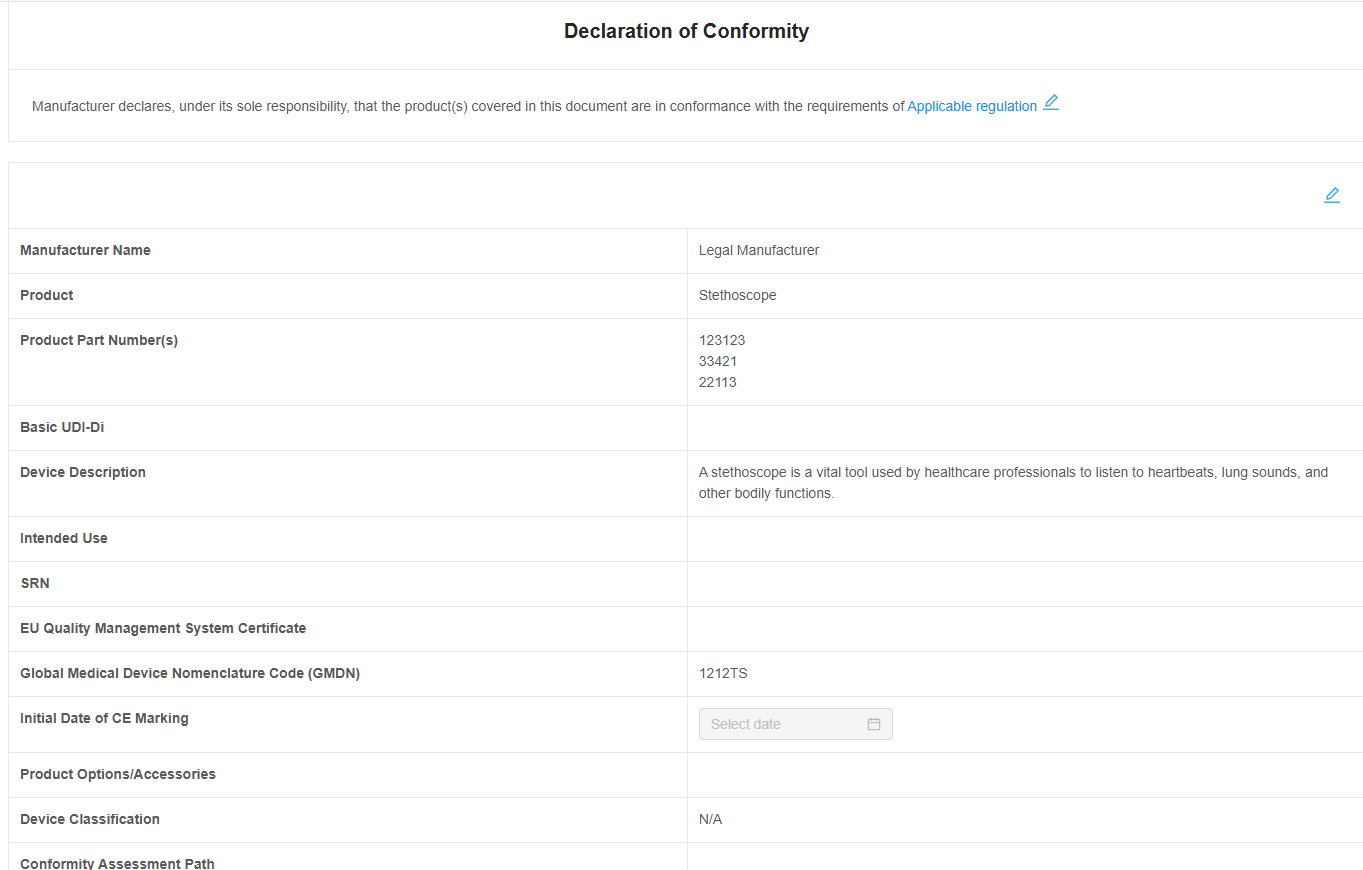
Task: Click the Select date input field
Action: [780, 724]
